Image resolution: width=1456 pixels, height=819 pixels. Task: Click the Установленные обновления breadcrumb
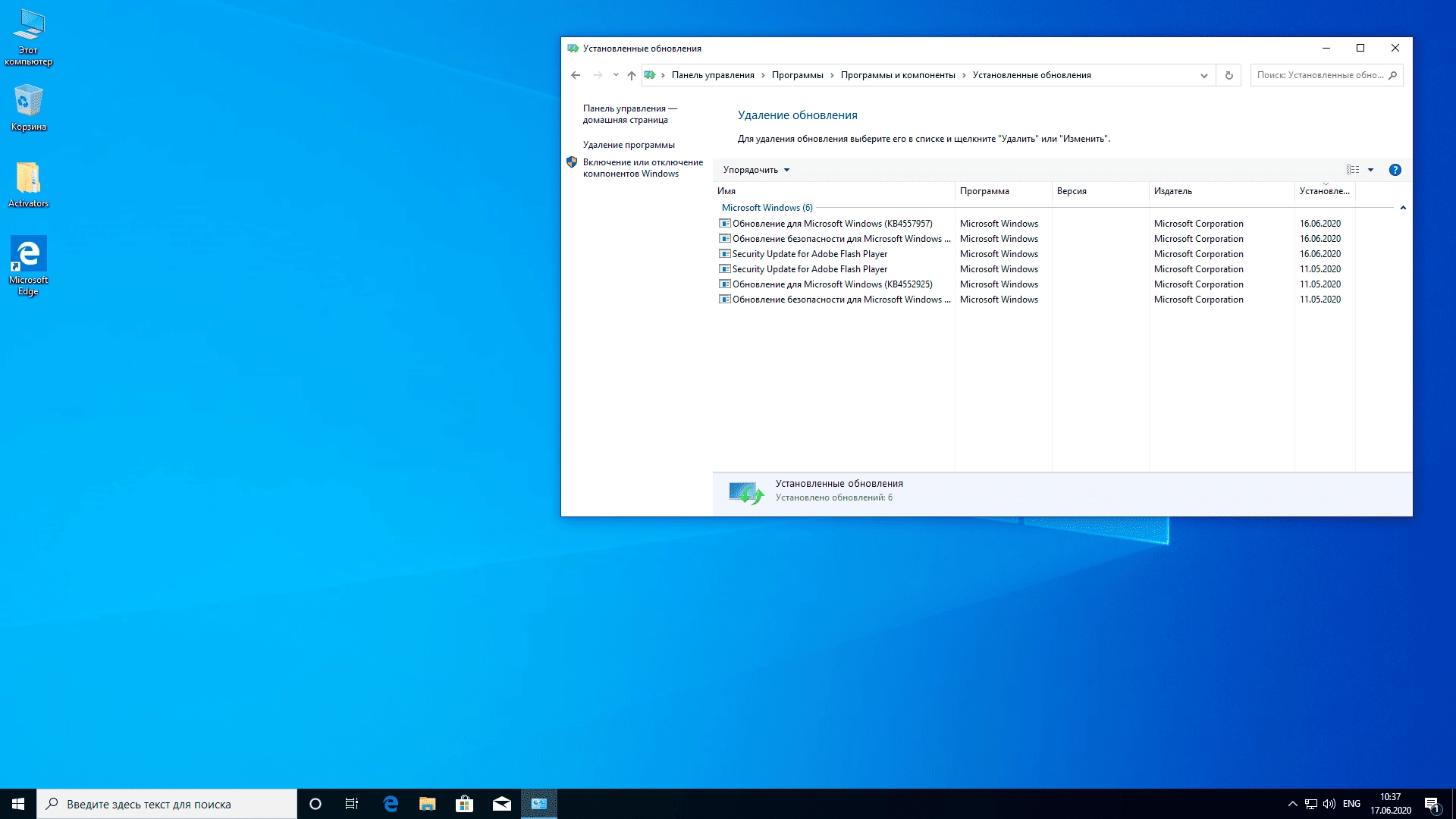(1031, 75)
